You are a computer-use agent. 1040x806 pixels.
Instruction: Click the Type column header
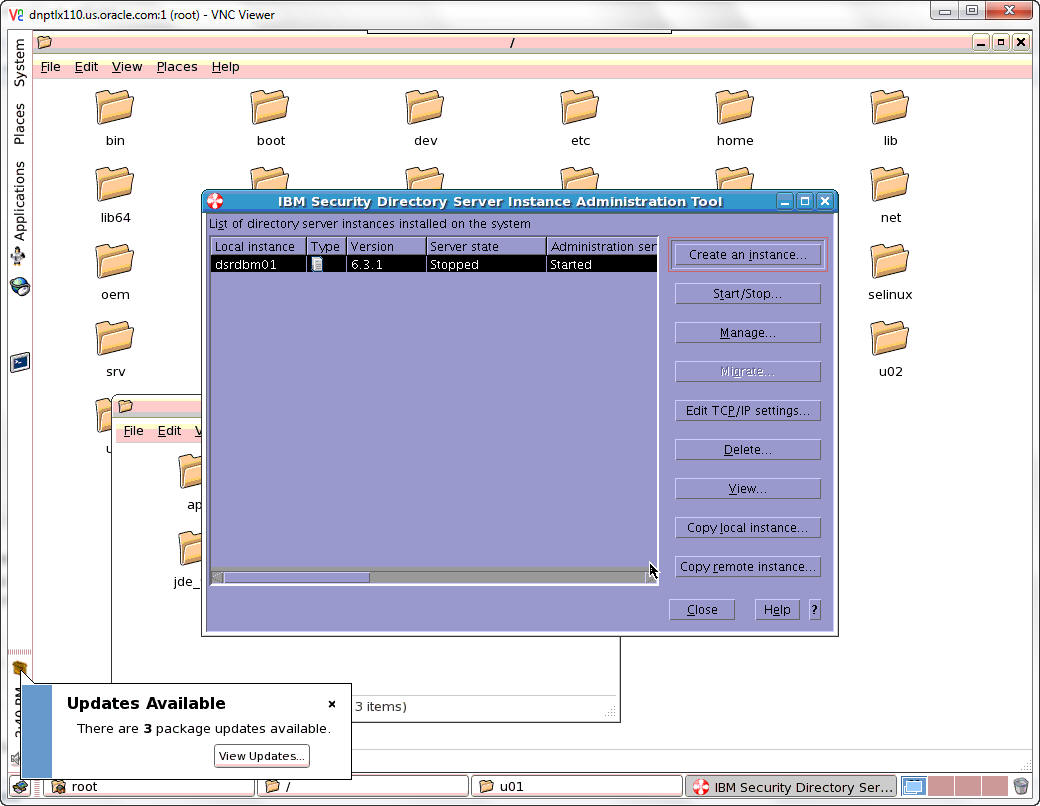coord(326,246)
